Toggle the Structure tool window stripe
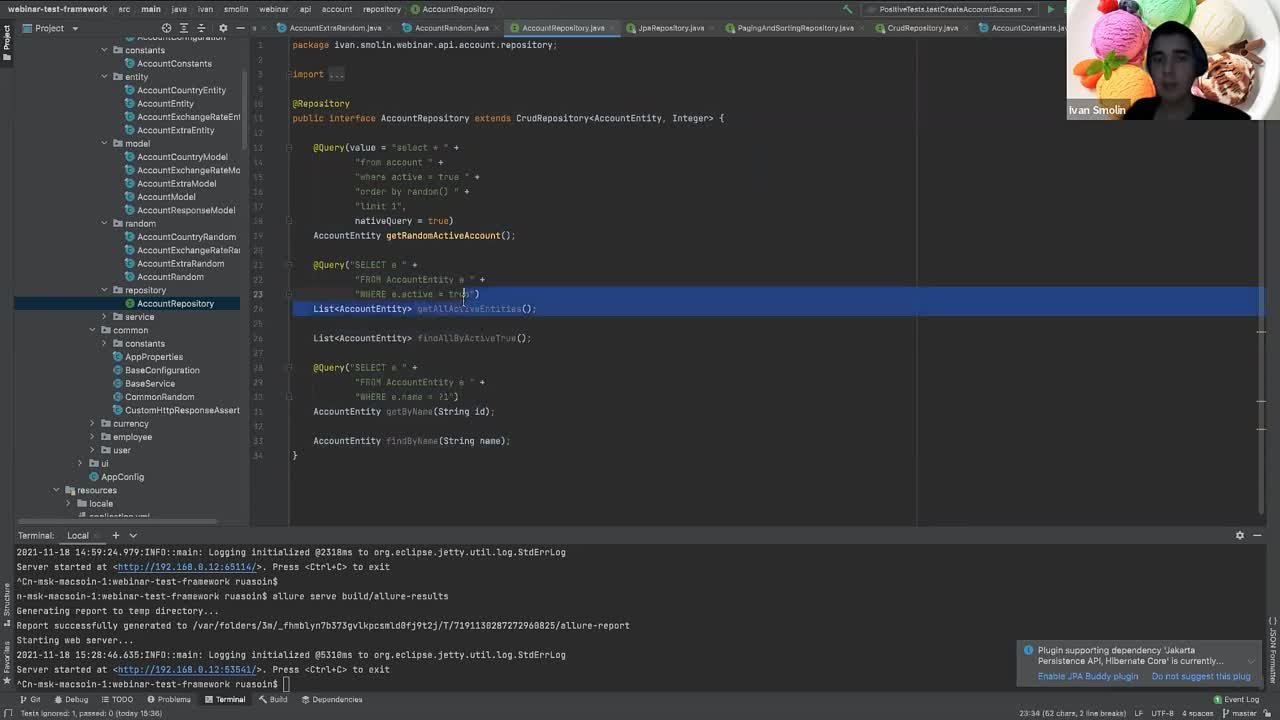This screenshot has width=1280, height=720. click(6, 601)
